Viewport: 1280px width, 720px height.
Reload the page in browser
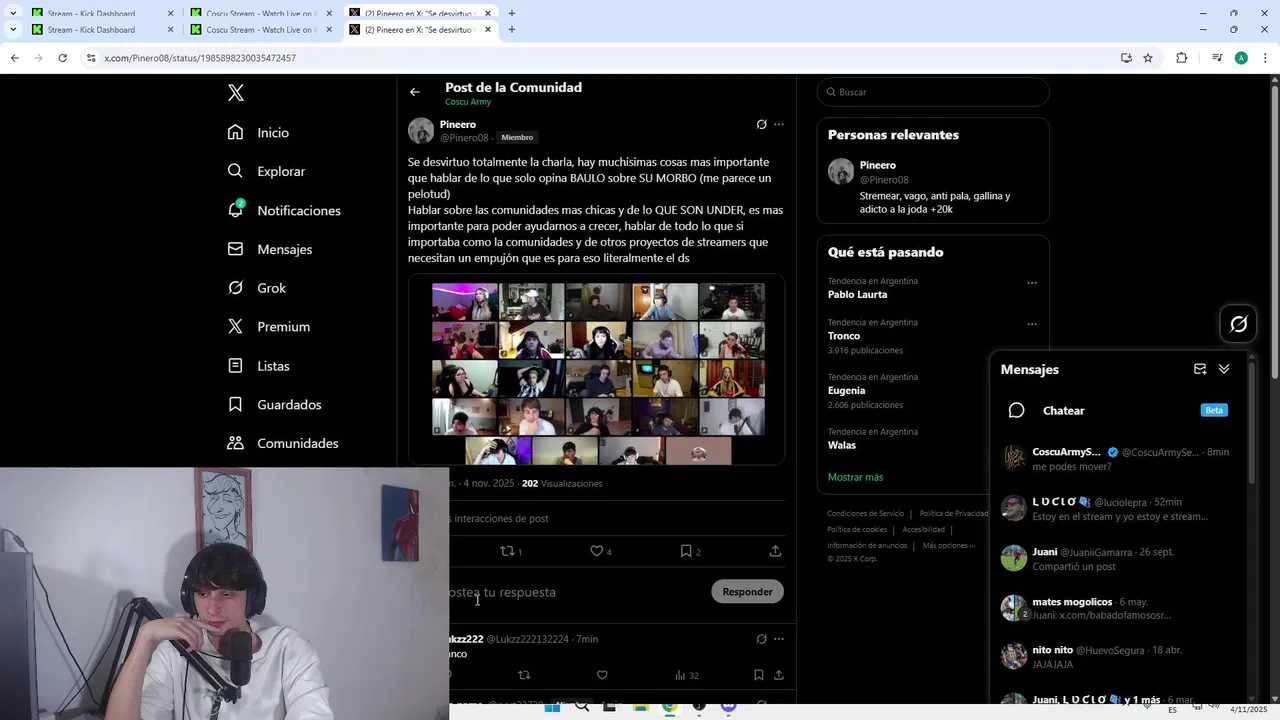pyautogui.click(x=62, y=58)
